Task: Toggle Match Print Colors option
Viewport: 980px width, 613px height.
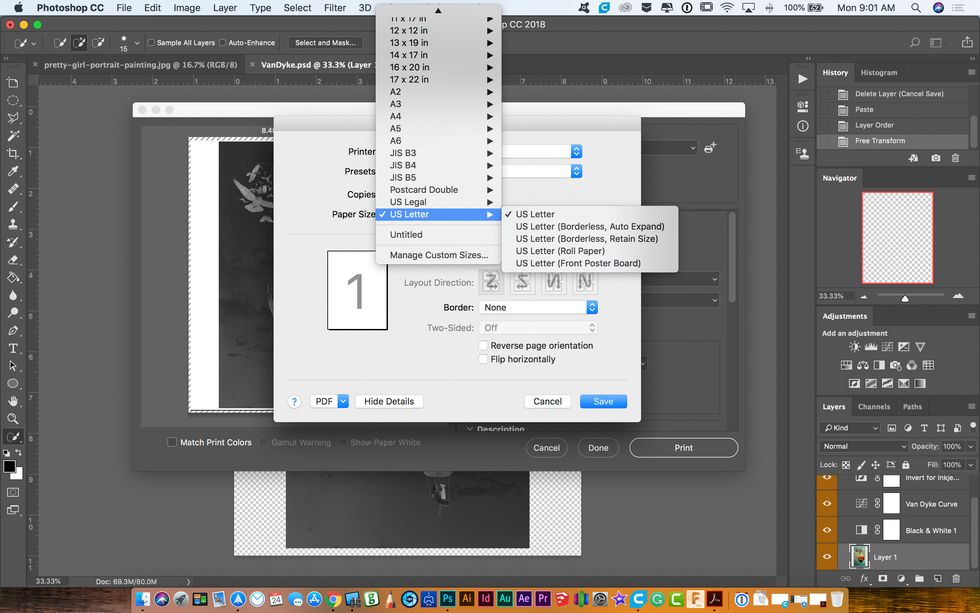Action: pos(172,441)
